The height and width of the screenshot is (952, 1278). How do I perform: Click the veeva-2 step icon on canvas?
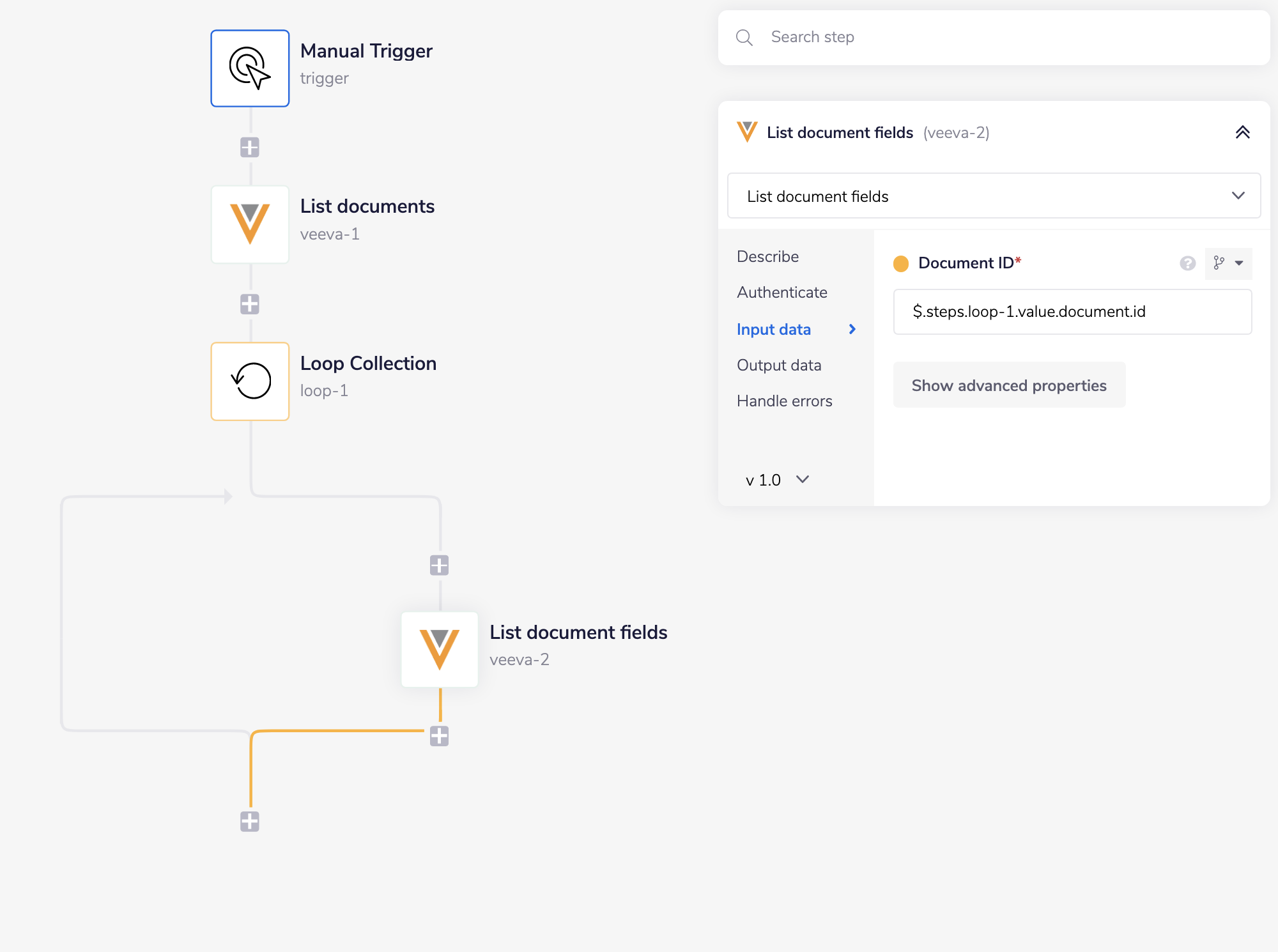click(x=440, y=649)
